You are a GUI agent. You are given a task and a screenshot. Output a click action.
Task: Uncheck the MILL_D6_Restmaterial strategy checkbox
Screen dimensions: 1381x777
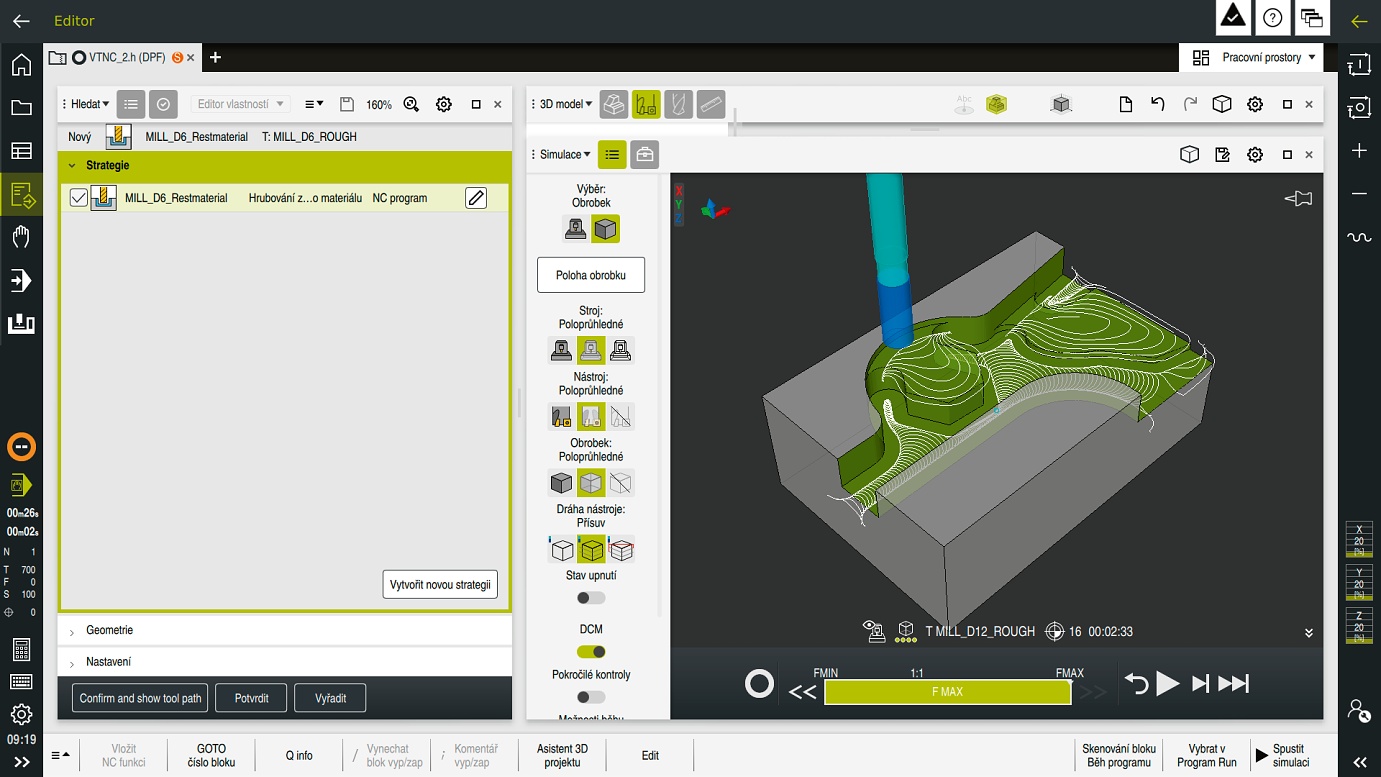pyautogui.click(x=79, y=198)
